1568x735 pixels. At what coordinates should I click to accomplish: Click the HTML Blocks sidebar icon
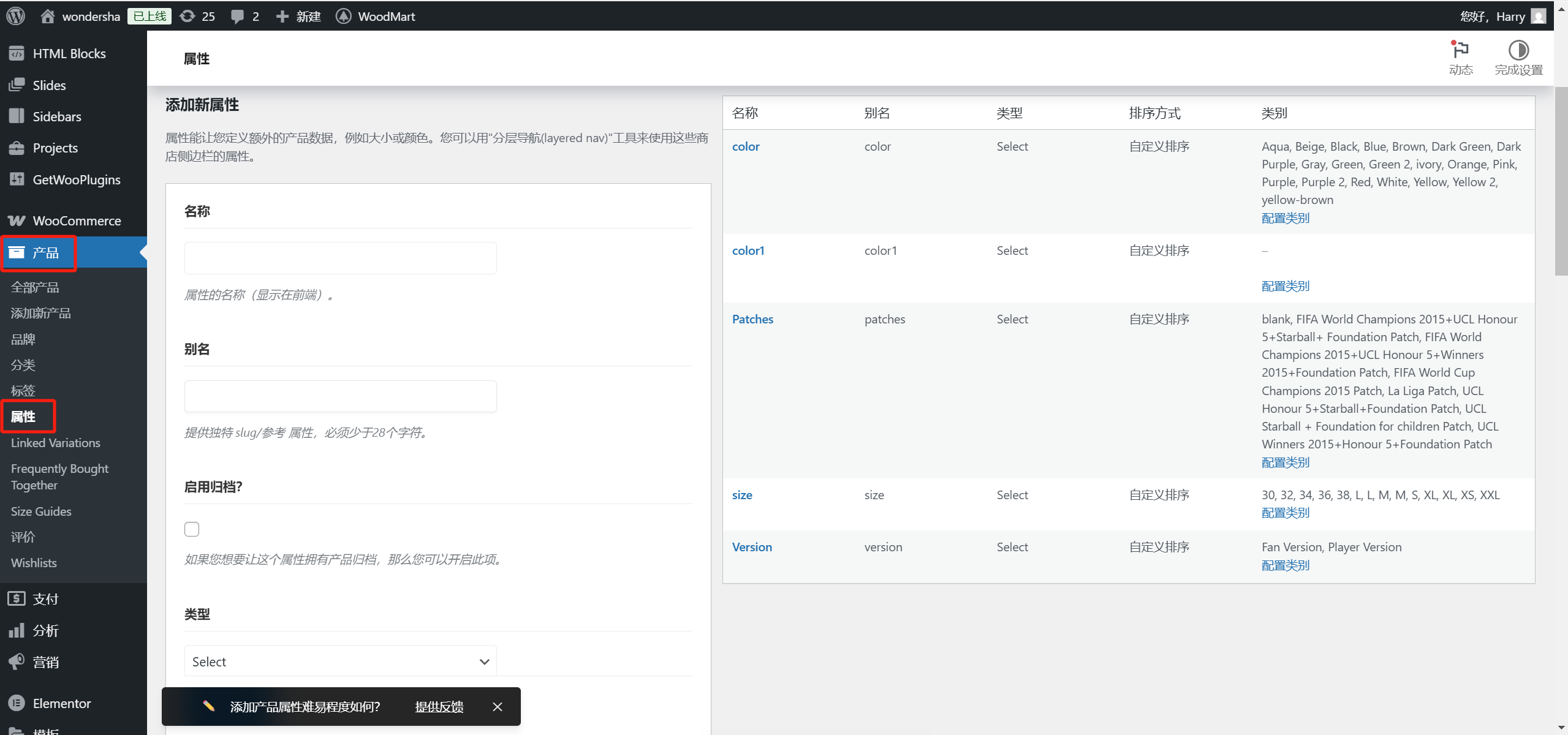click(17, 53)
